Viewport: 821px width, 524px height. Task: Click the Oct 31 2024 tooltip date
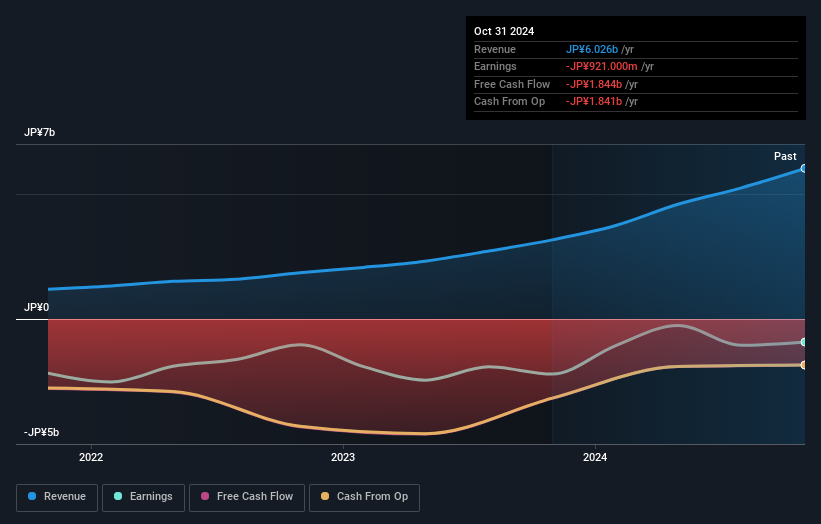tap(504, 31)
